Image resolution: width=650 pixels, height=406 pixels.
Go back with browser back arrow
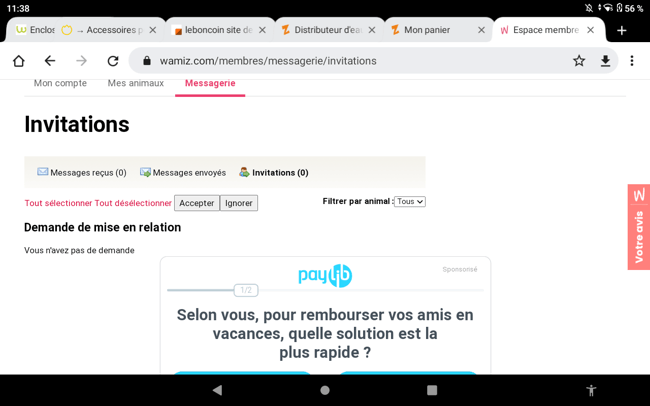[x=50, y=61]
